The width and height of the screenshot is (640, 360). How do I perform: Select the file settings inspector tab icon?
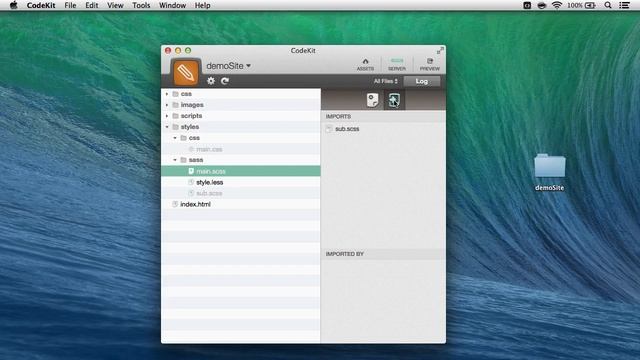point(372,100)
